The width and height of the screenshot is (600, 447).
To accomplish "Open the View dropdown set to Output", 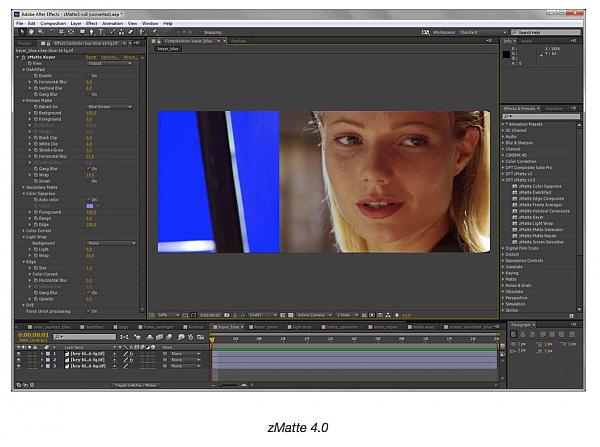I will (109, 63).
